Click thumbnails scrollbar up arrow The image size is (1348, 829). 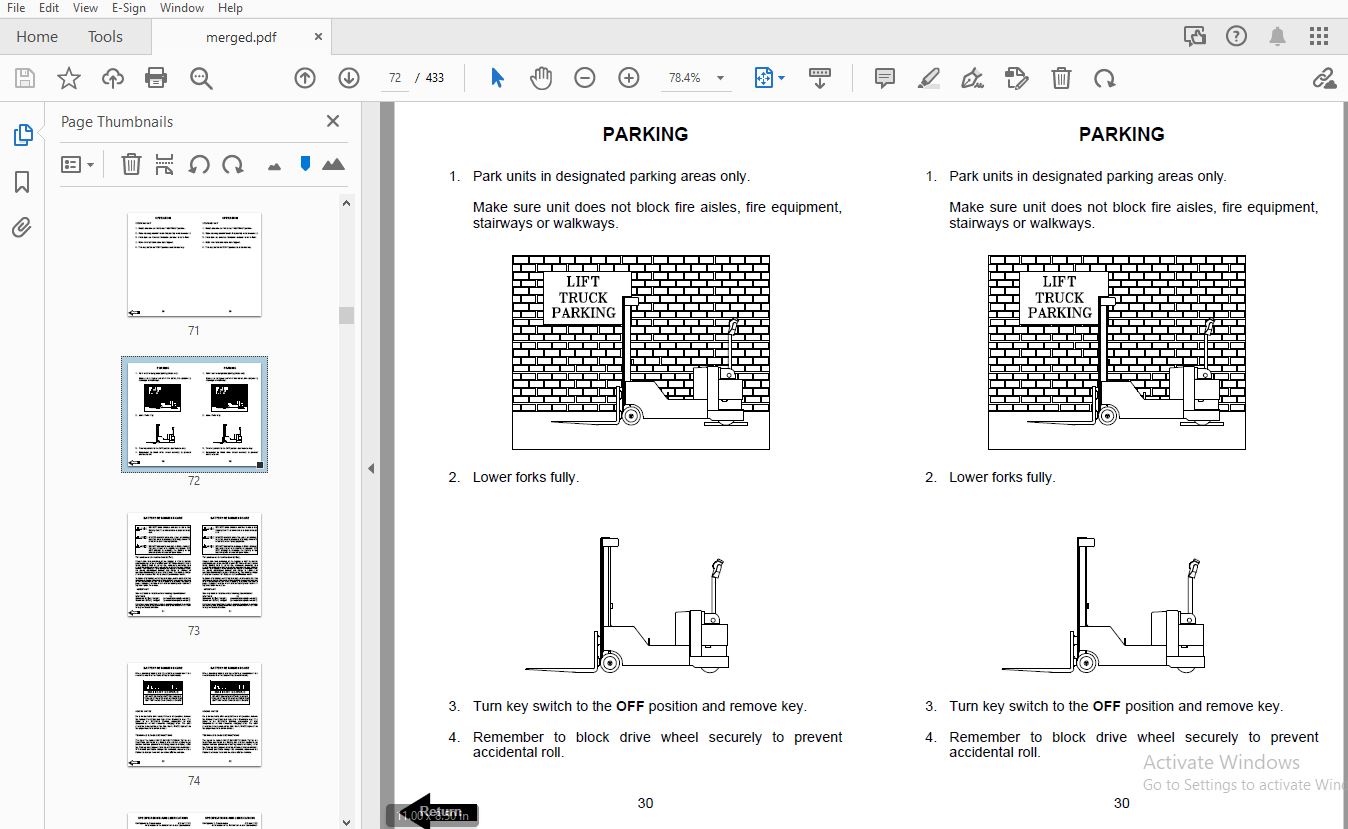tap(347, 203)
